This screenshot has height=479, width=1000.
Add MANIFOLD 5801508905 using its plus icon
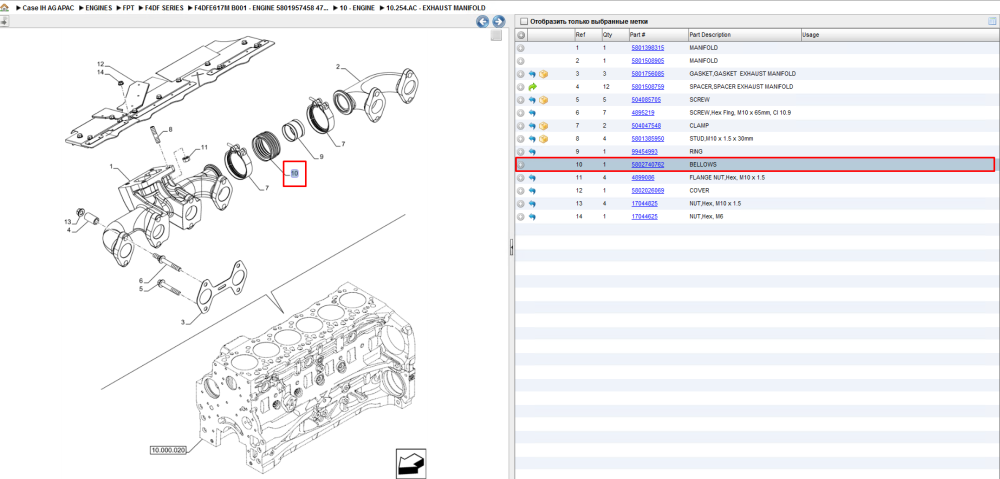[x=521, y=61]
